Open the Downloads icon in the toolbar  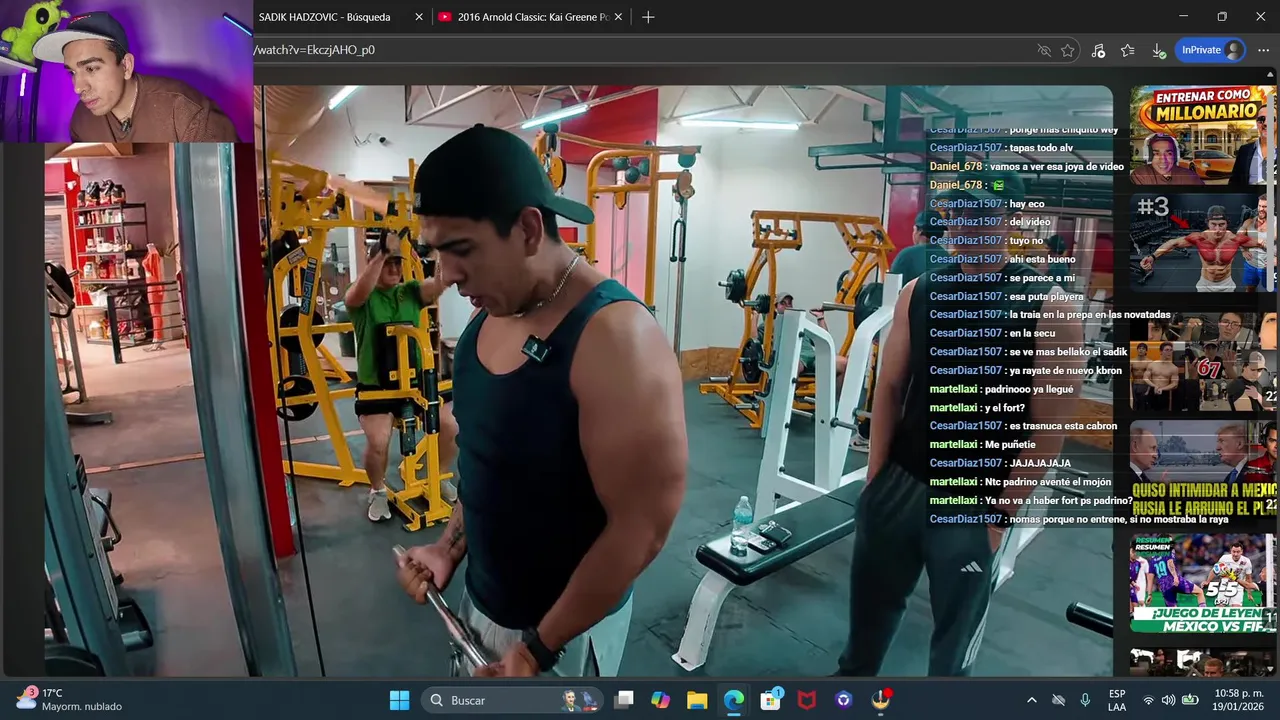pos(1158,50)
